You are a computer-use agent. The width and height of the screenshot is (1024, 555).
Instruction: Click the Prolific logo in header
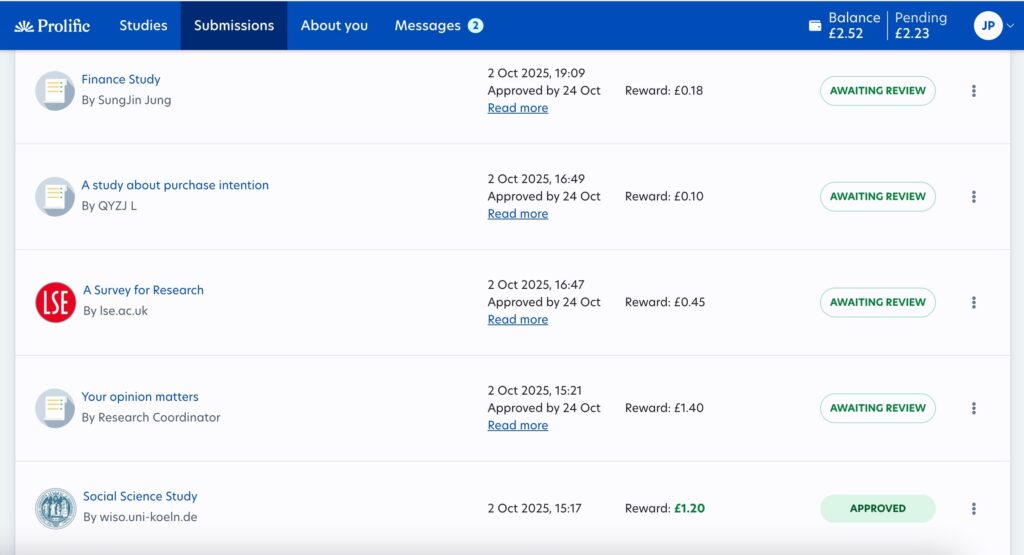coord(52,26)
